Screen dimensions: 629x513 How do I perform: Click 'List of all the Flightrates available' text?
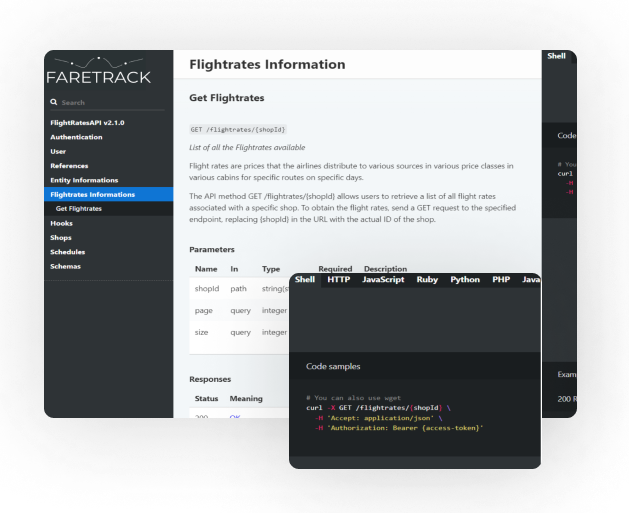click(247, 148)
